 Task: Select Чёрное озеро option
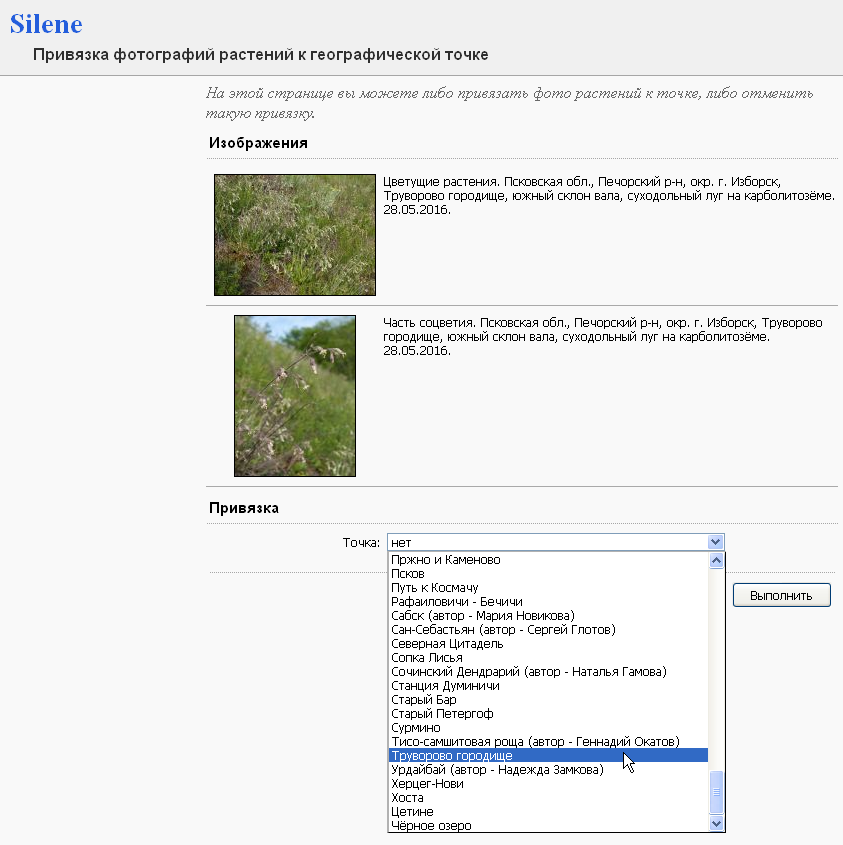pyautogui.click(x=431, y=826)
